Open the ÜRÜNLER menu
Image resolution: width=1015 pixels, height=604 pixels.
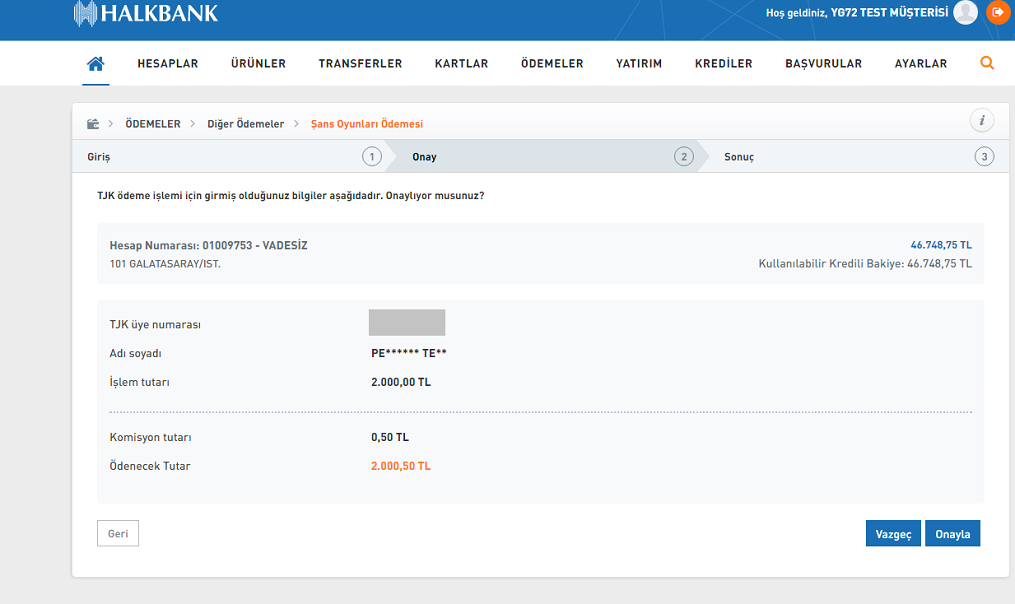(x=258, y=63)
